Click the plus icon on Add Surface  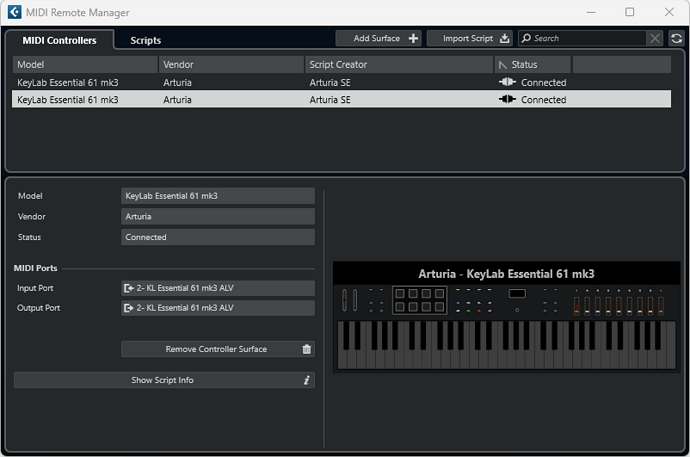pyautogui.click(x=413, y=38)
